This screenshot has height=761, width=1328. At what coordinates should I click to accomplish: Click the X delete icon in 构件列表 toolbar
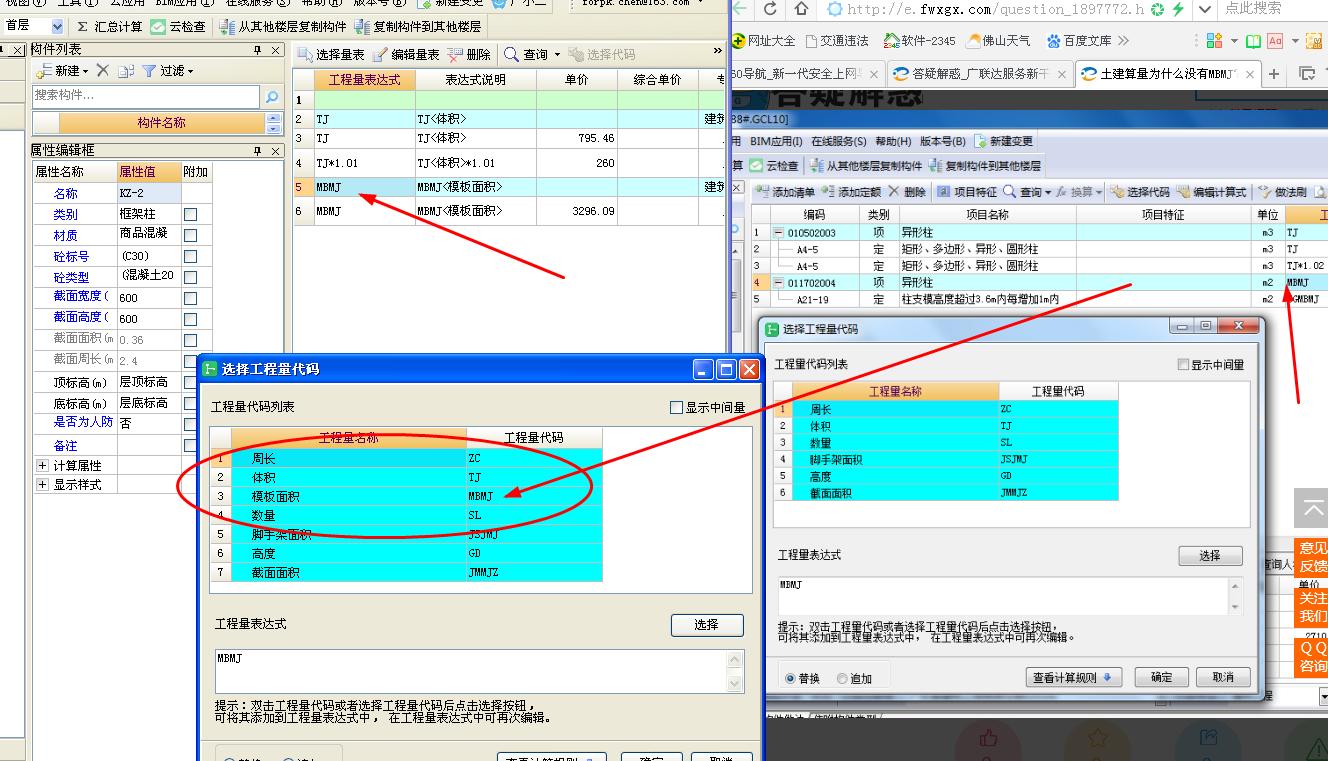[102, 71]
